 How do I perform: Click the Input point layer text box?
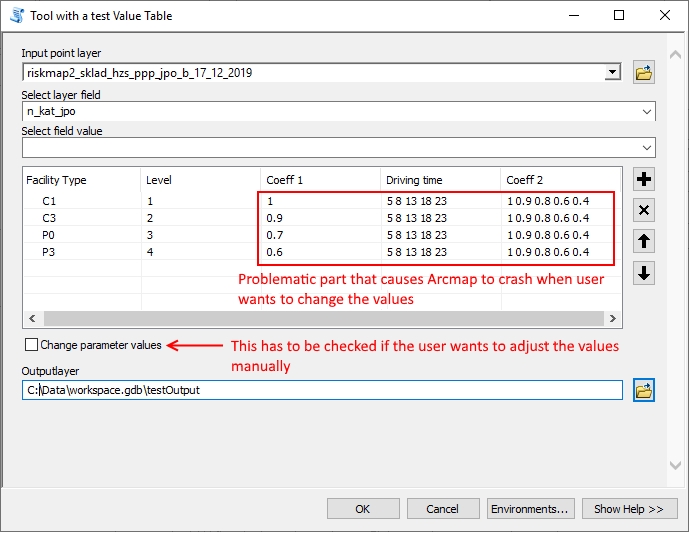[313, 73]
